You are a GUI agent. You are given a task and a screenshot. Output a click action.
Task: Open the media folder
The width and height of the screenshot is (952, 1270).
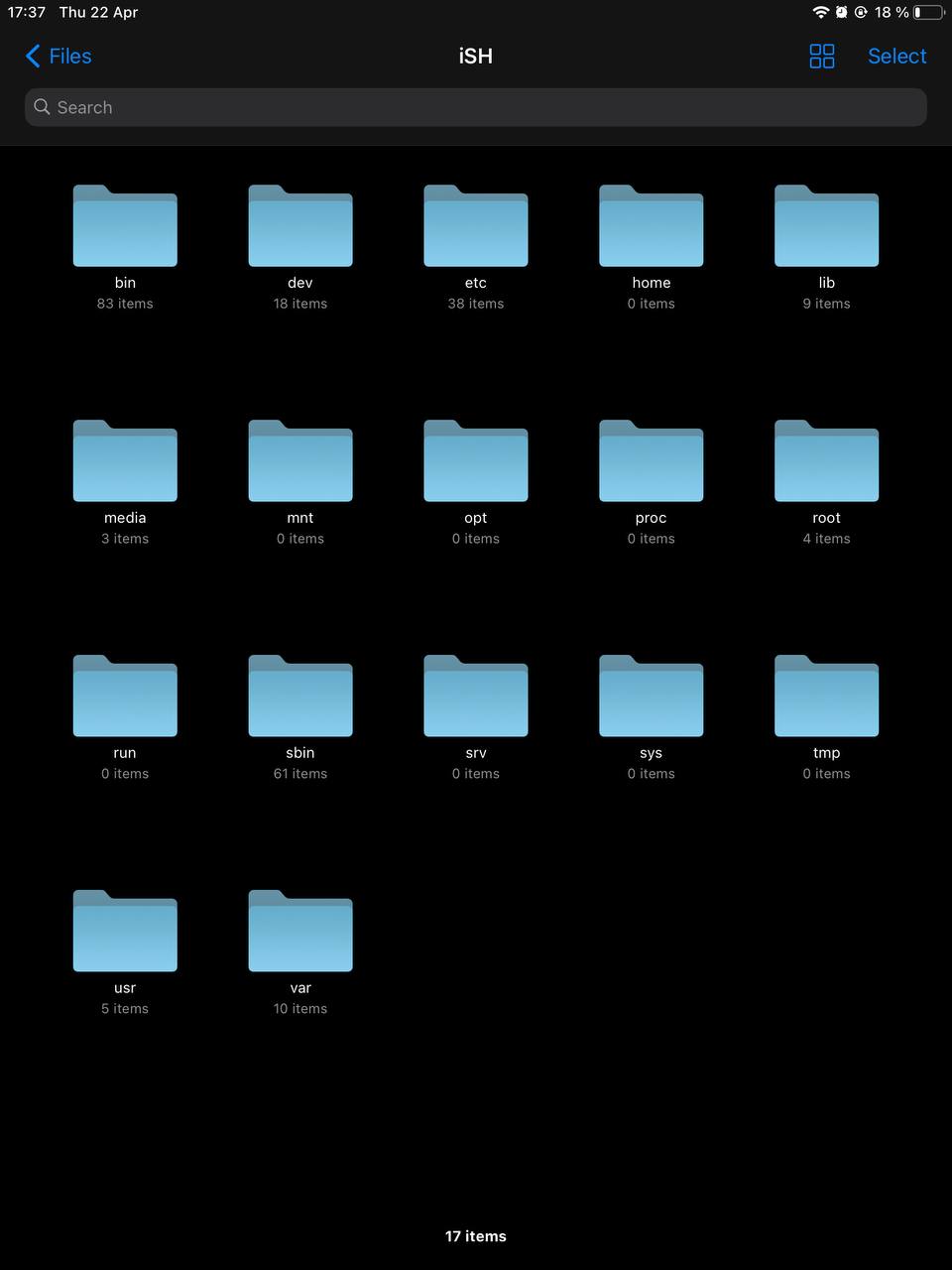point(125,461)
